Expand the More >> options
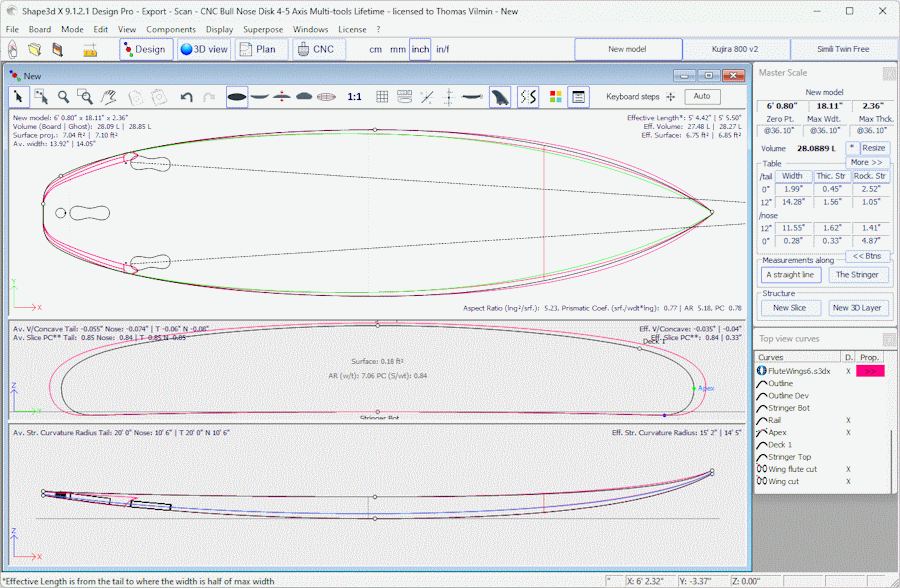Viewport: 900px width, 588px height. [866, 162]
